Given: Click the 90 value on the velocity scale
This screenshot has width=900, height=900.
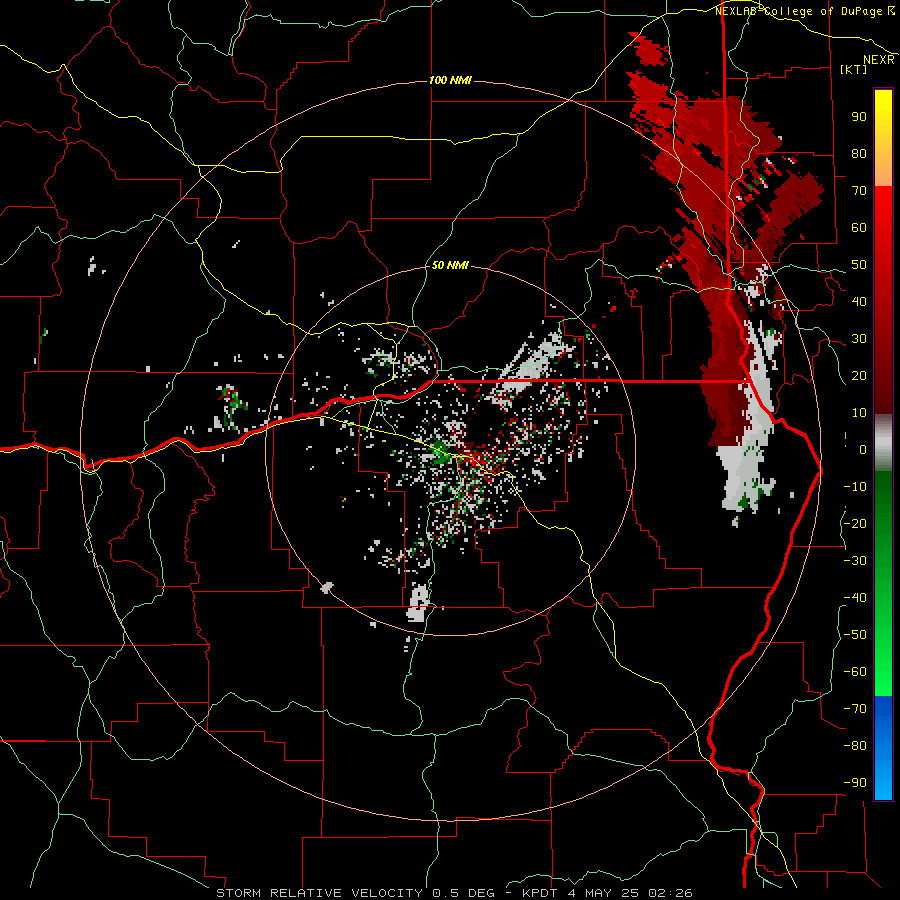Looking at the screenshot, I should click(x=859, y=117).
